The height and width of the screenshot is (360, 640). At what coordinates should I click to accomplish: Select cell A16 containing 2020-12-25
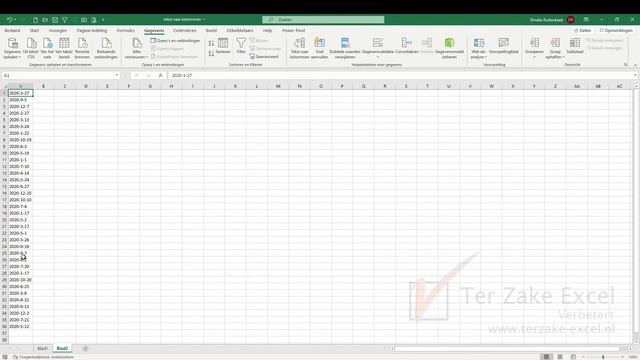tap(20, 193)
